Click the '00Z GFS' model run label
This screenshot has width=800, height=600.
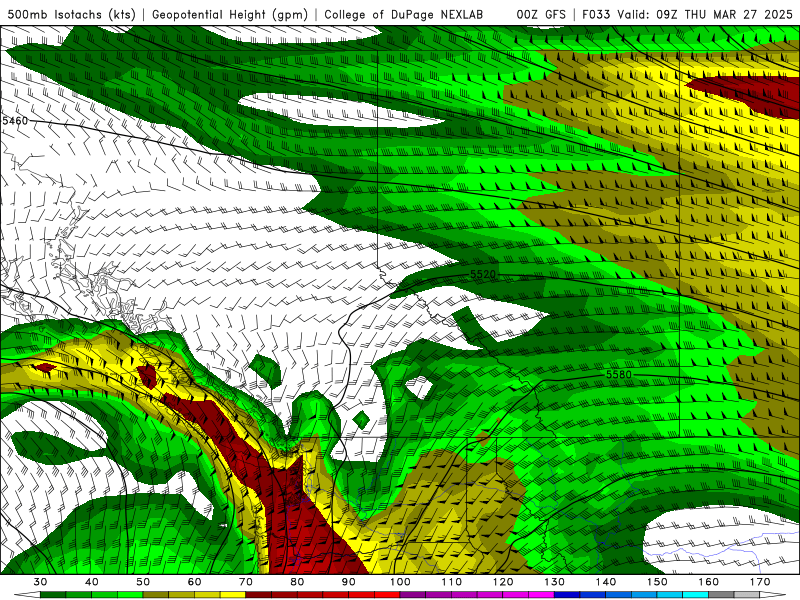pos(541,14)
